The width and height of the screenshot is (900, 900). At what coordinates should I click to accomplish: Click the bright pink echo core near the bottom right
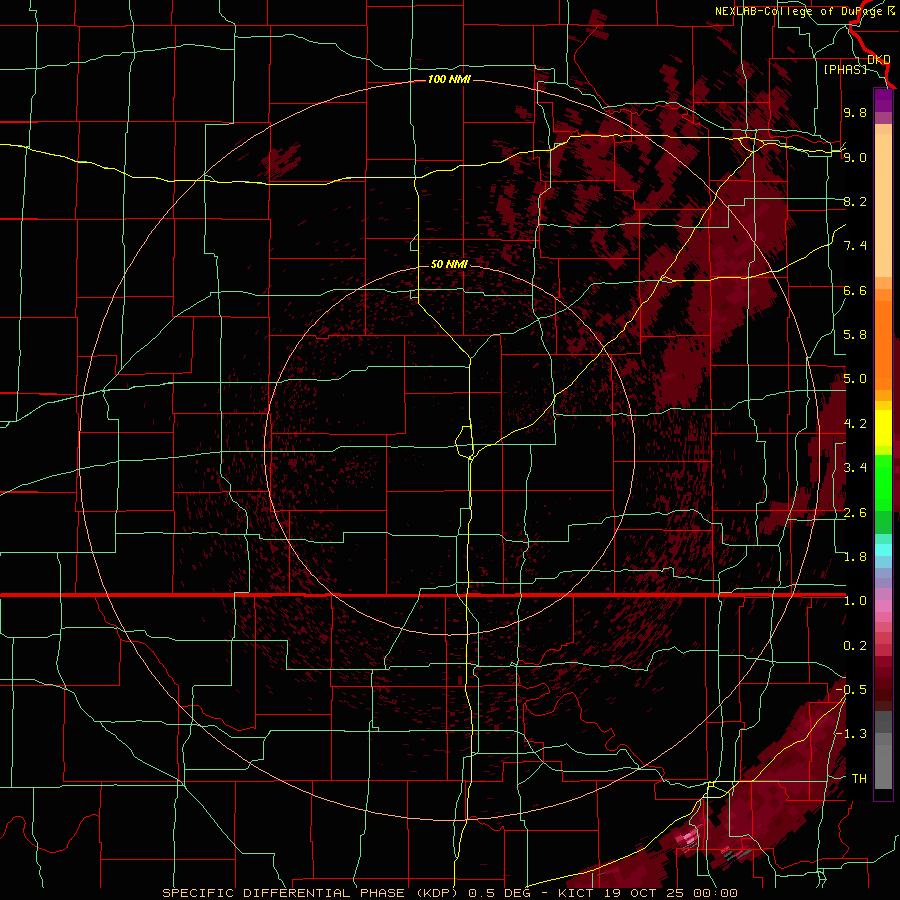(688, 839)
